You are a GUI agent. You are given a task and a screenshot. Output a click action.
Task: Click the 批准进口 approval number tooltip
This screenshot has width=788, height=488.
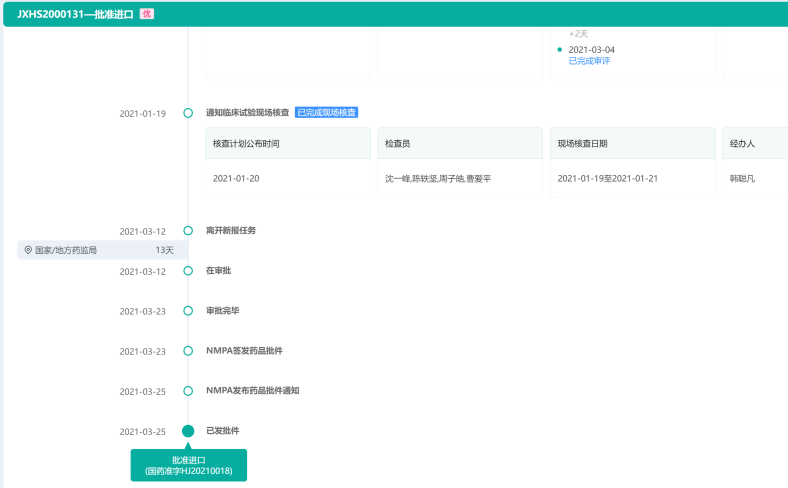tap(188, 465)
